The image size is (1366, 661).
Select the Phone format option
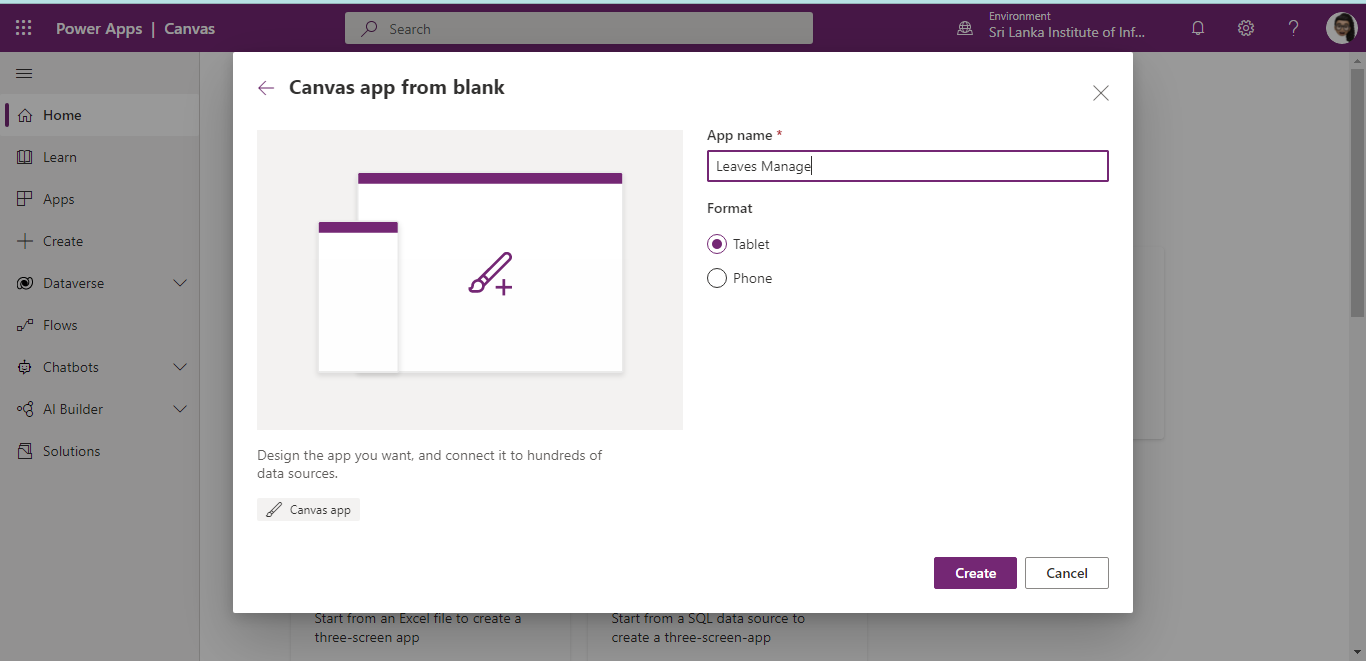[x=717, y=278]
